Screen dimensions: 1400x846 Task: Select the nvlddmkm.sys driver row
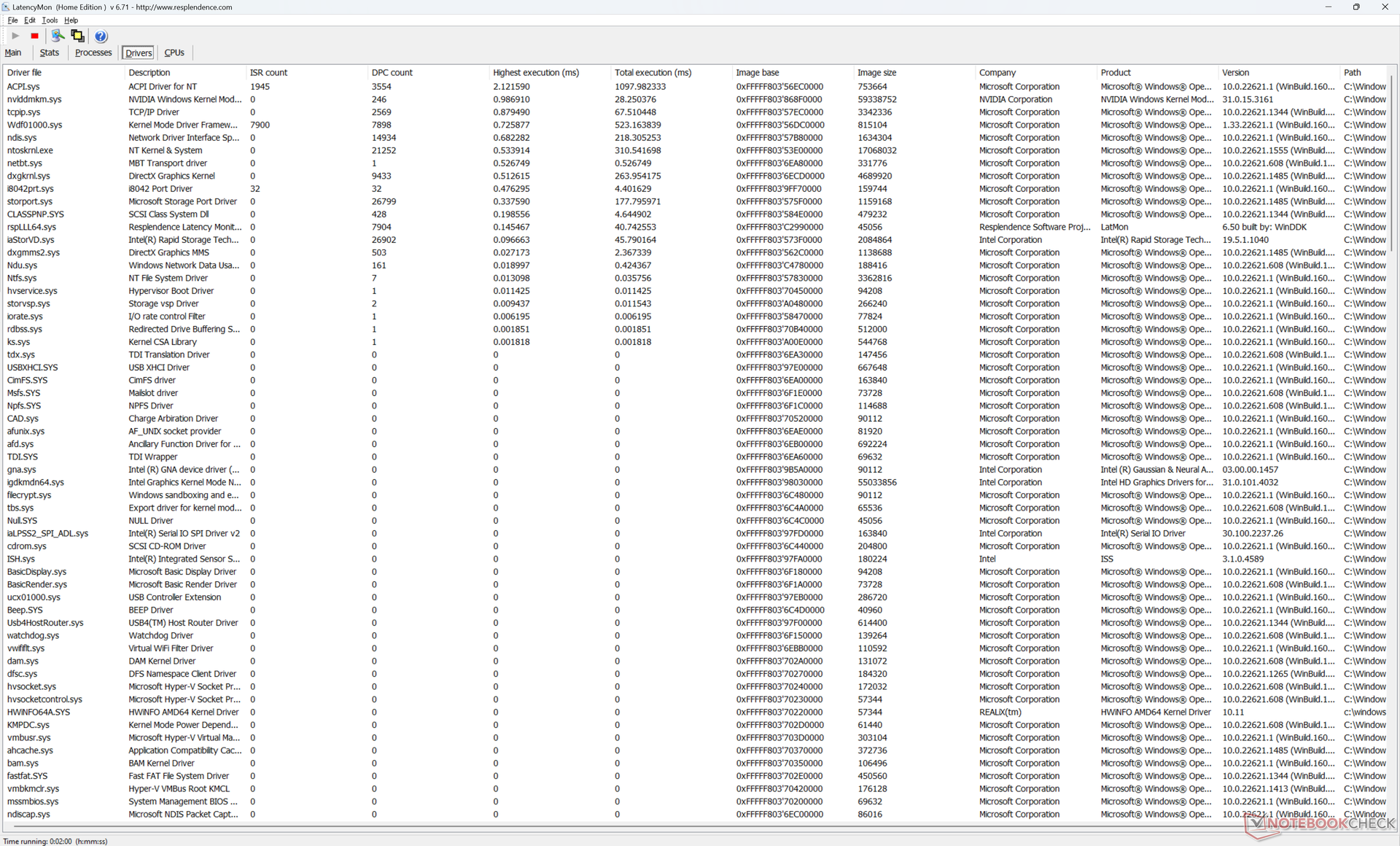(34, 99)
